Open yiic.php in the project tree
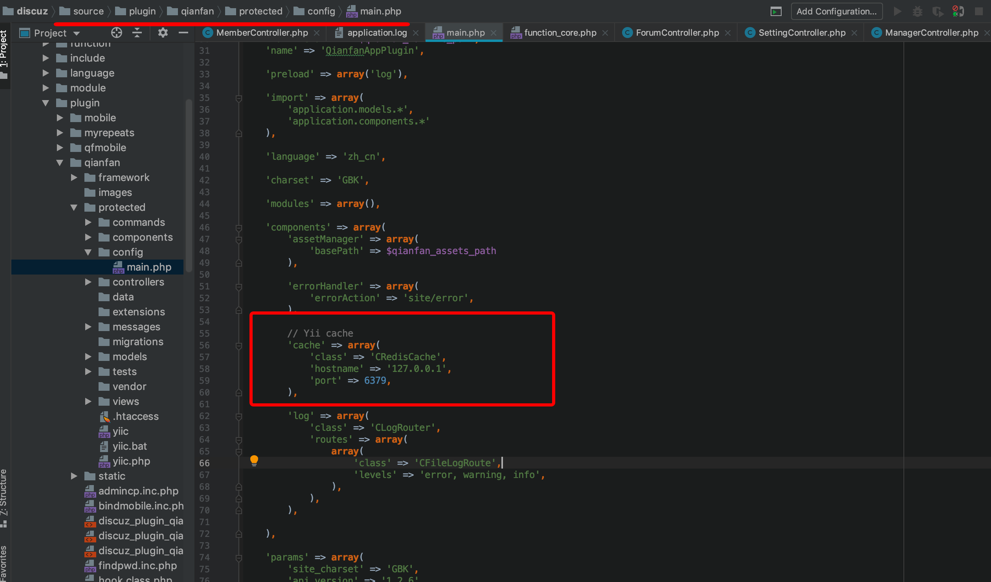This screenshot has width=991, height=582. (x=131, y=461)
